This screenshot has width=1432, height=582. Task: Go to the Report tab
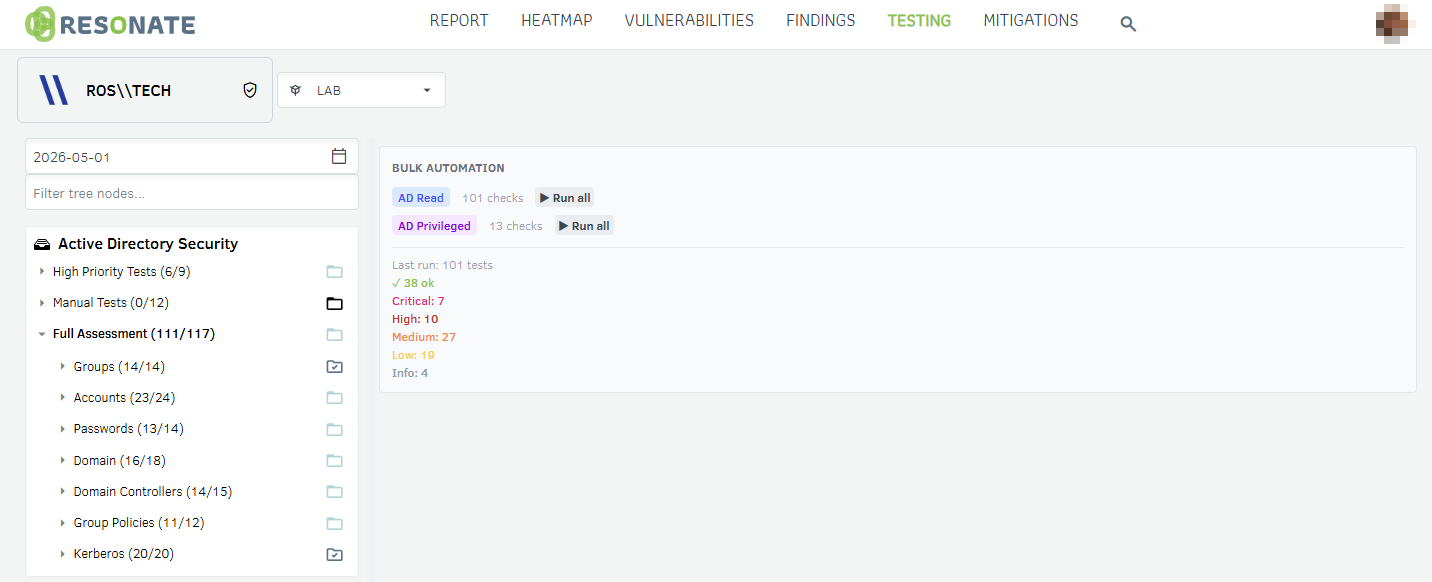(x=459, y=20)
